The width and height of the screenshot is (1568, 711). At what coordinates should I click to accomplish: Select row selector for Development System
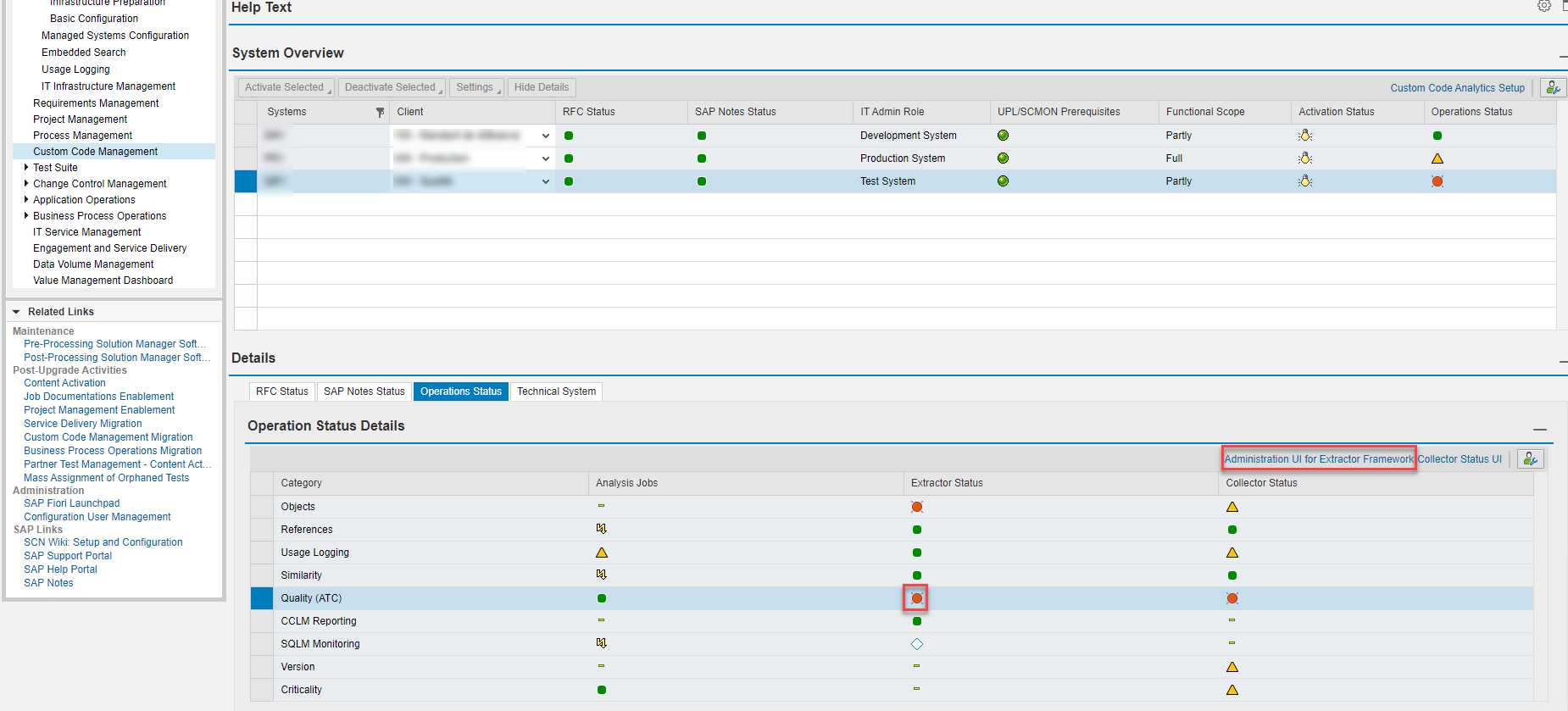click(246, 136)
